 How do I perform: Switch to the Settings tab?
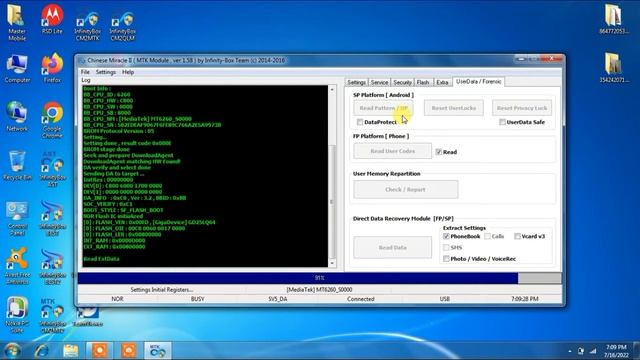356,82
